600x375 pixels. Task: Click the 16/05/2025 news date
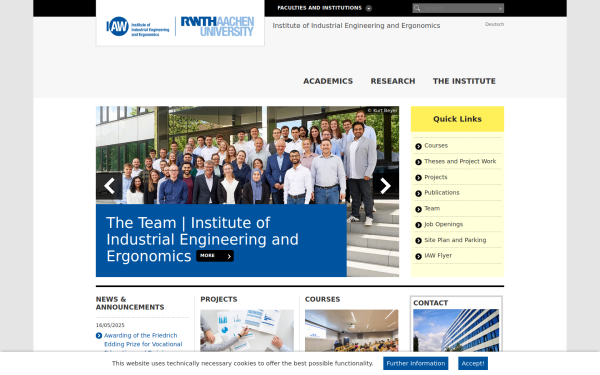pyautogui.click(x=110, y=325)
